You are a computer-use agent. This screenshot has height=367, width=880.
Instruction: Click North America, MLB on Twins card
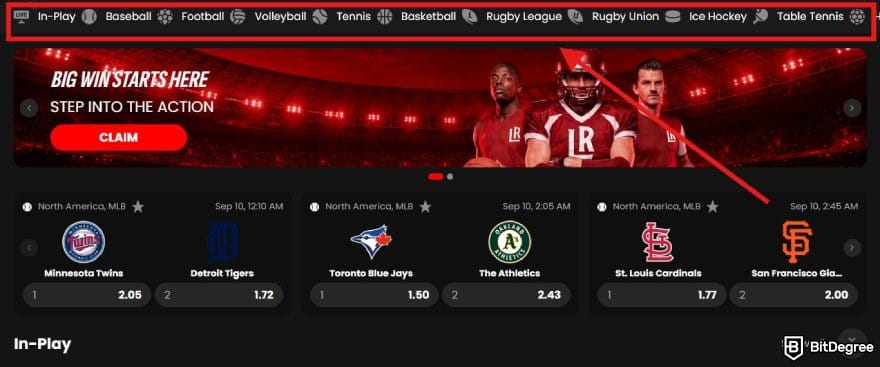click(82, 207)
